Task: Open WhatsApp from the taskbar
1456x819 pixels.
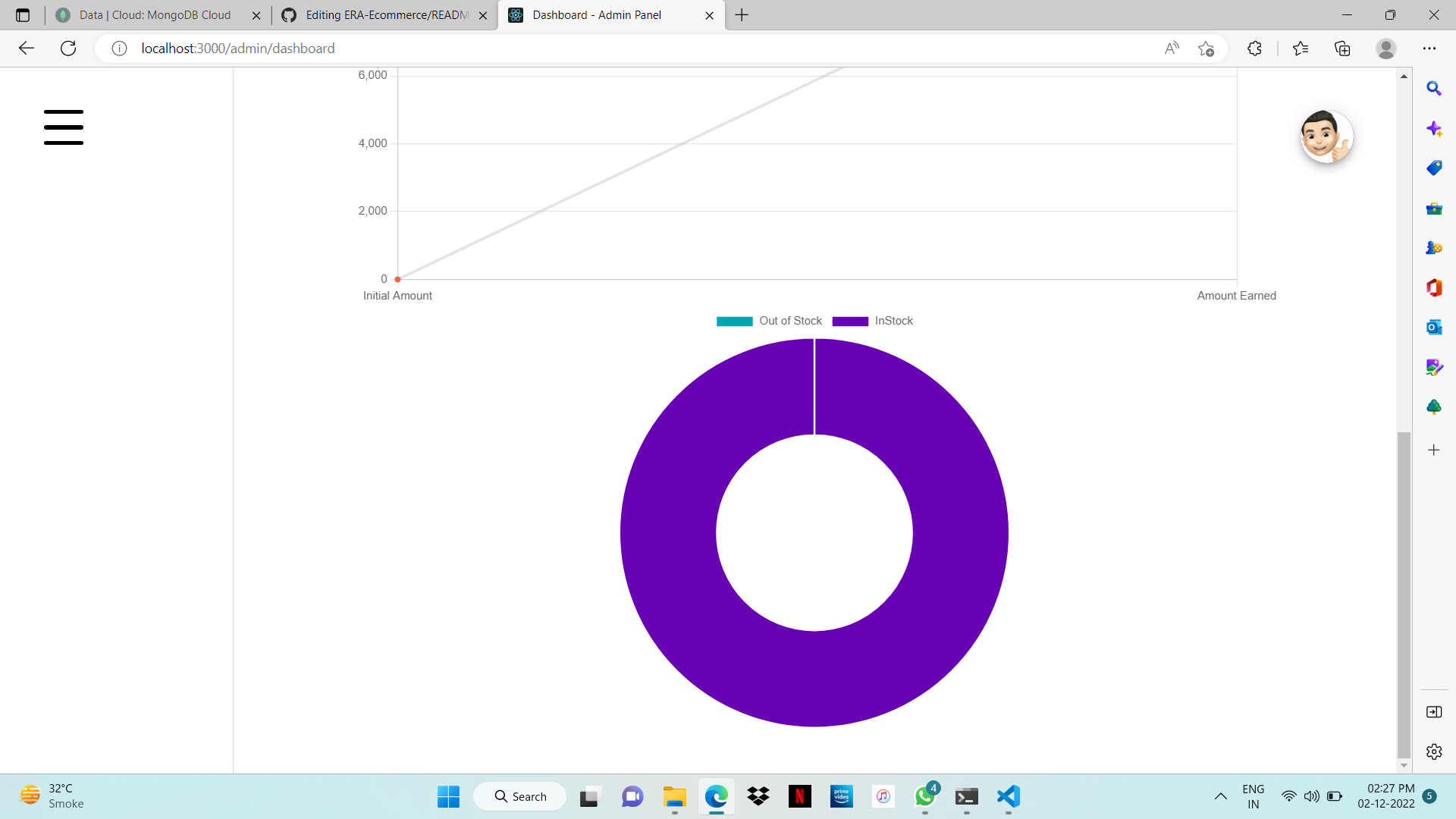Action: coord(924,797)
